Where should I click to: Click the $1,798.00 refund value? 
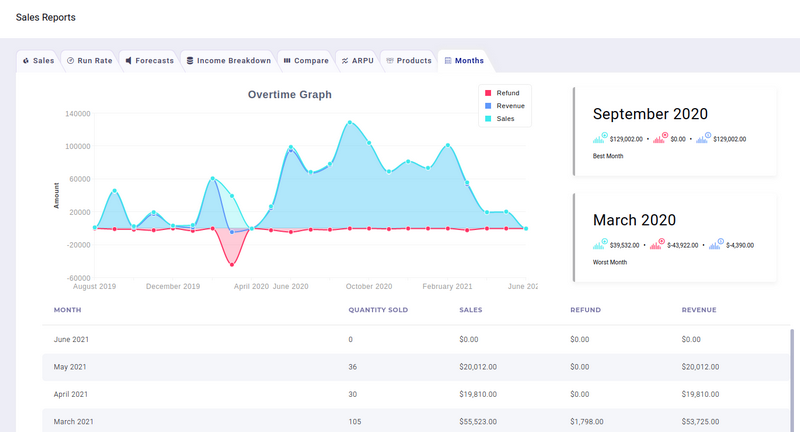[x=587, y=422]
